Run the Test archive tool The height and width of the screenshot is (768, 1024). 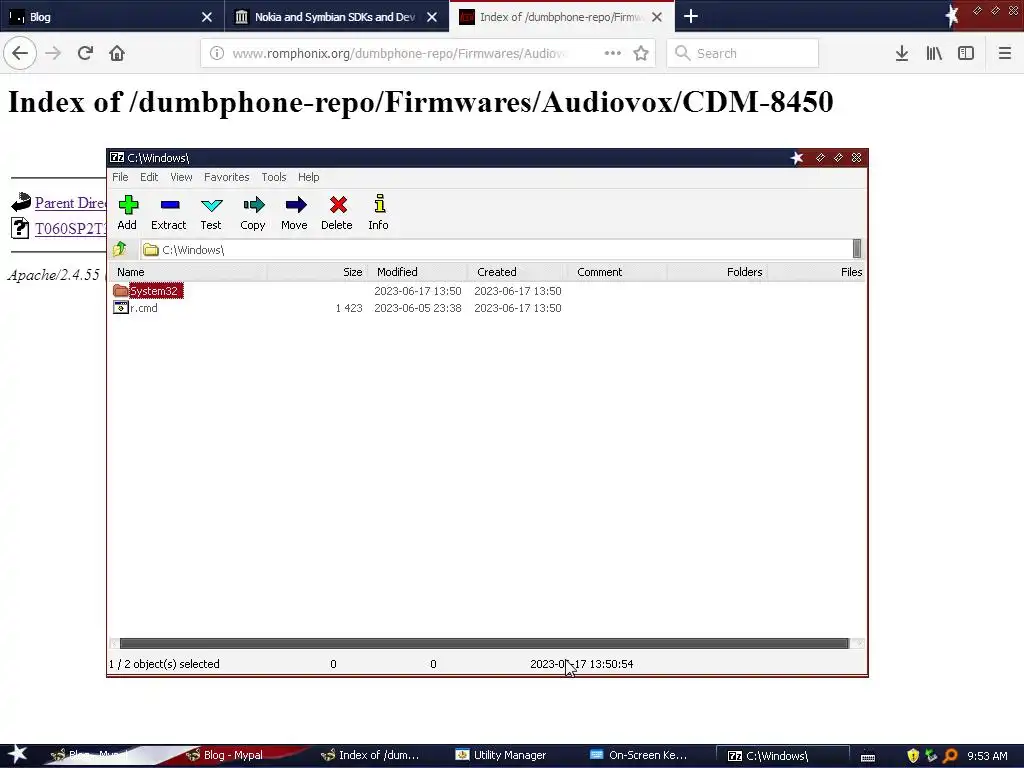tap(211, 213)
